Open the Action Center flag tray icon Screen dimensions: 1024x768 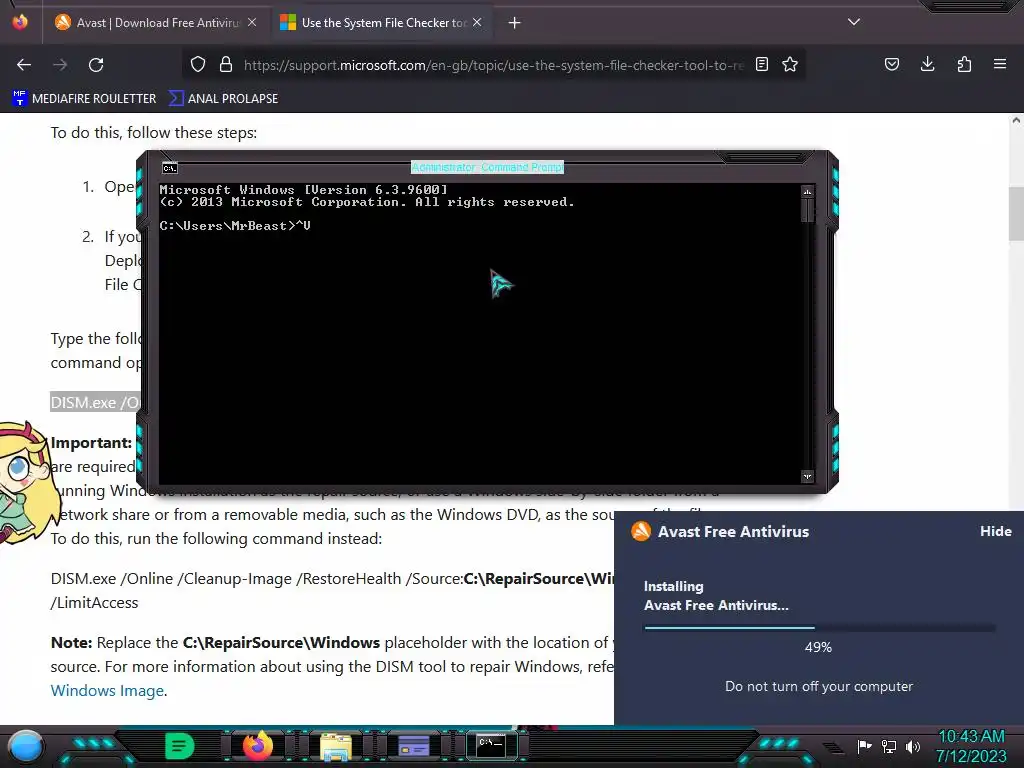[864, 746]
